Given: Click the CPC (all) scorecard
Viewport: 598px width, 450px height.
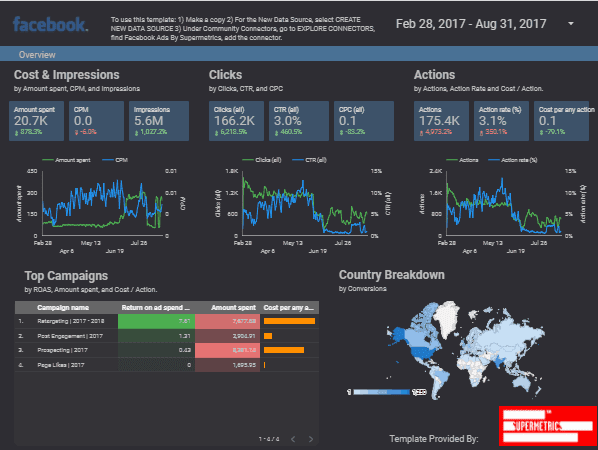Looking at the screenshot, I should point(364,121).
